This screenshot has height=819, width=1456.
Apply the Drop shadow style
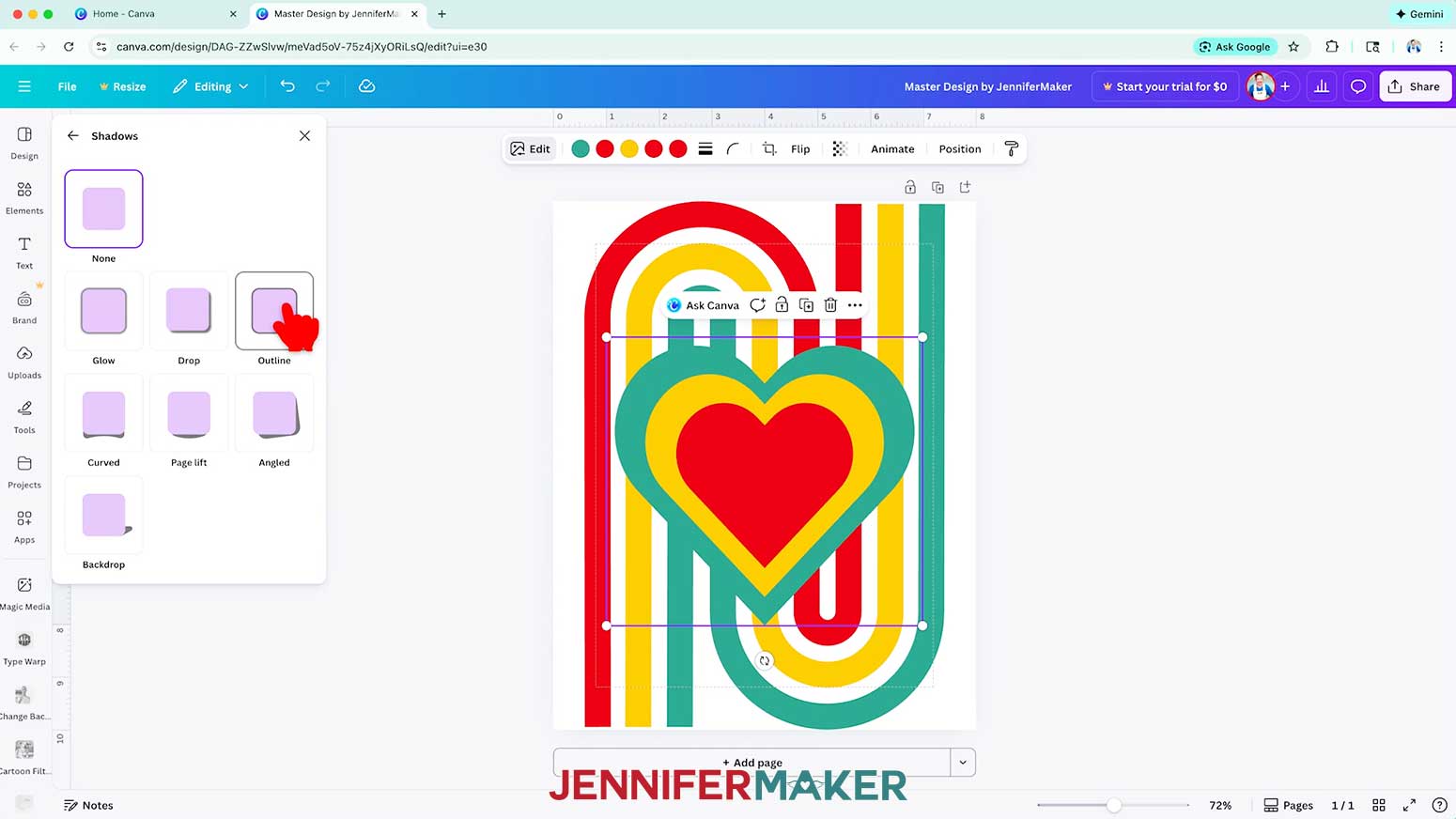(189, 311)
